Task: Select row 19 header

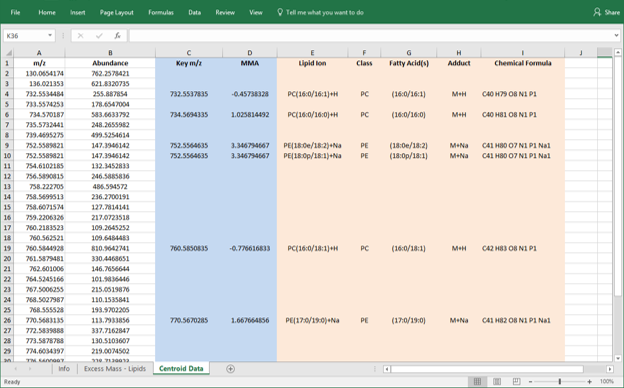Action: [8, 248]
